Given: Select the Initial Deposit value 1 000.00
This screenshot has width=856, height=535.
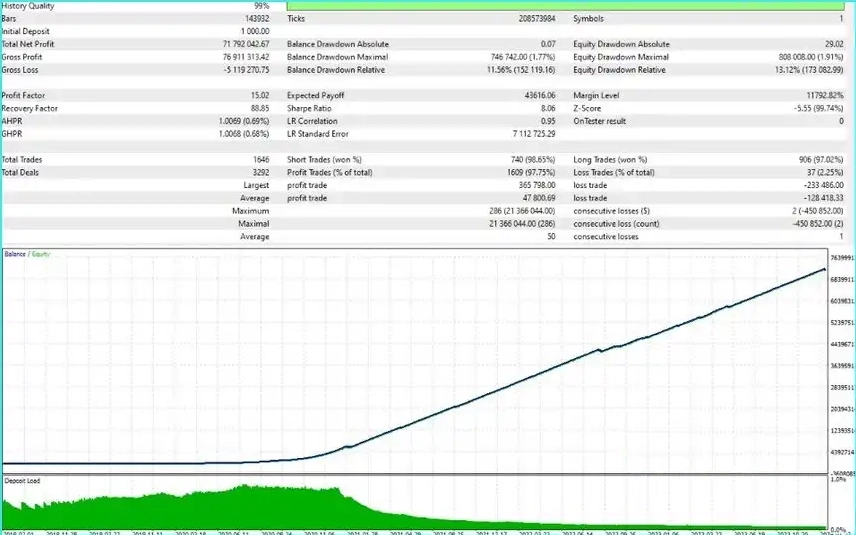Looking at the screenshot, I should pyautogui.click(x=255, y=32).
